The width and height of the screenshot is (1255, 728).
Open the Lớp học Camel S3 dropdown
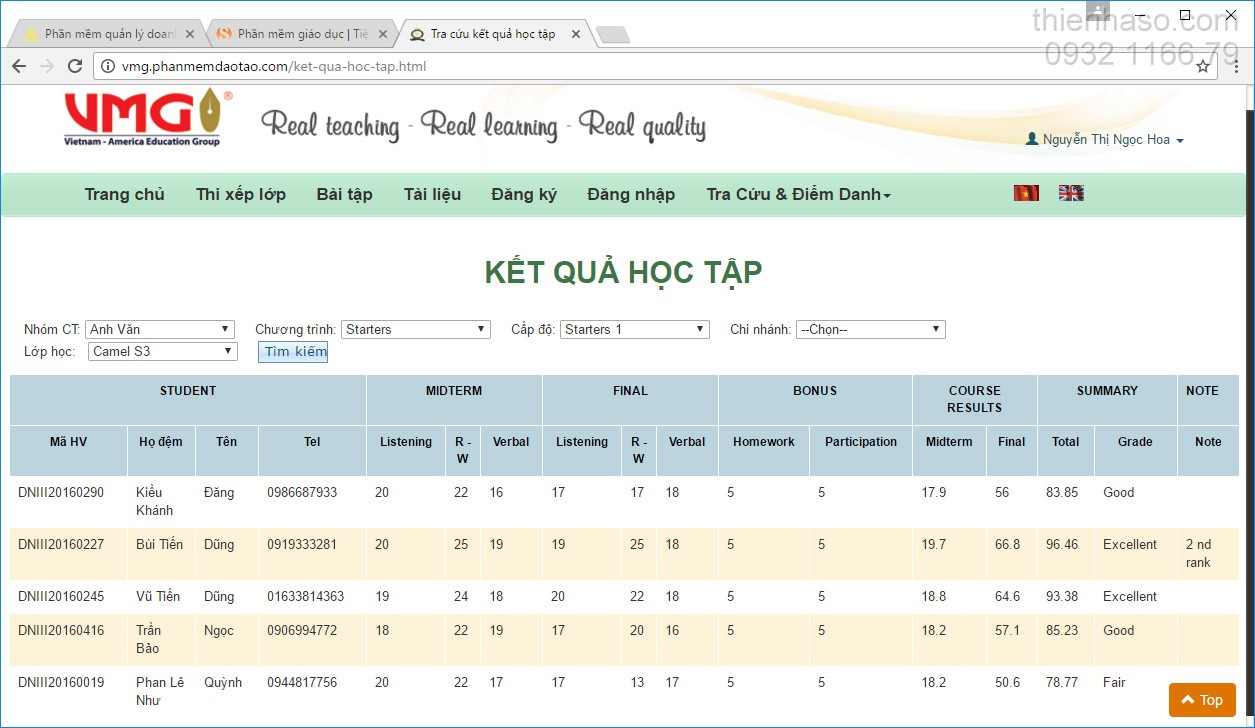click(163, 351)
